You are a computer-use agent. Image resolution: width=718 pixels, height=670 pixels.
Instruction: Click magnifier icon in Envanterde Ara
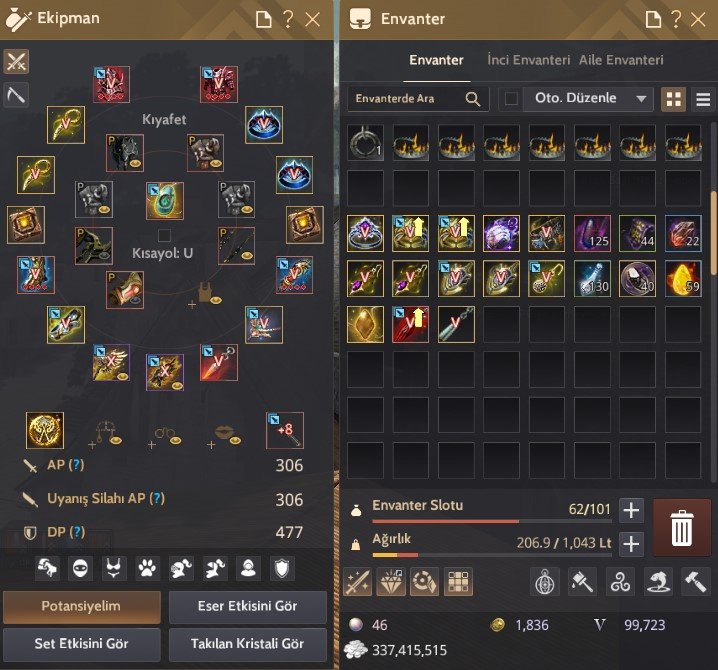(473, 98)
